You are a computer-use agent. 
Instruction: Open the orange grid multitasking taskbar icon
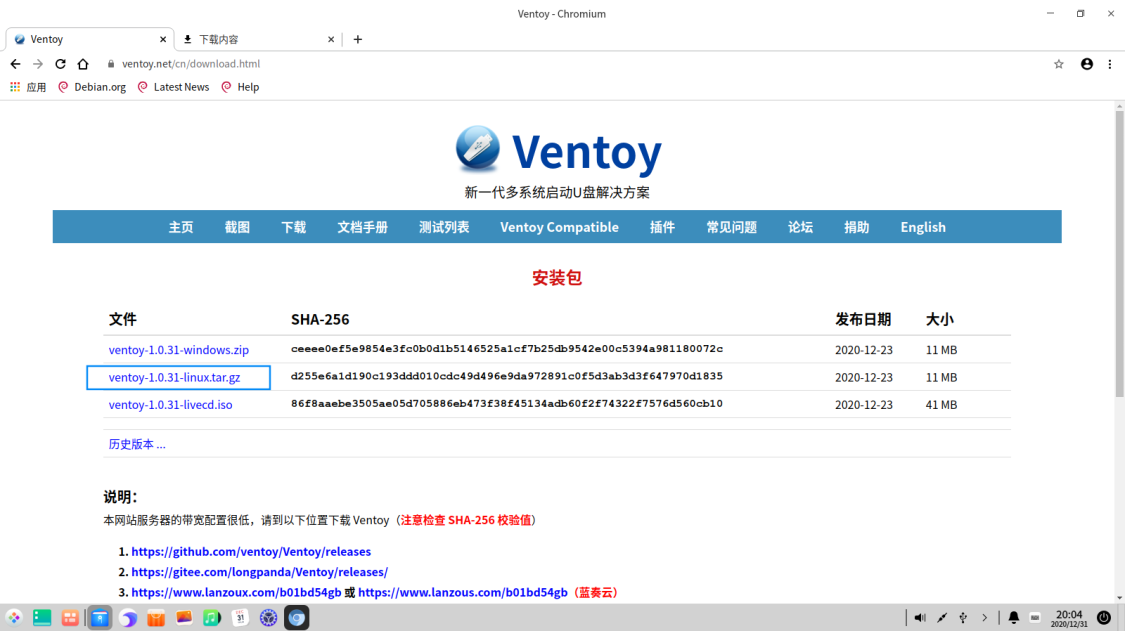click(70, 617)
